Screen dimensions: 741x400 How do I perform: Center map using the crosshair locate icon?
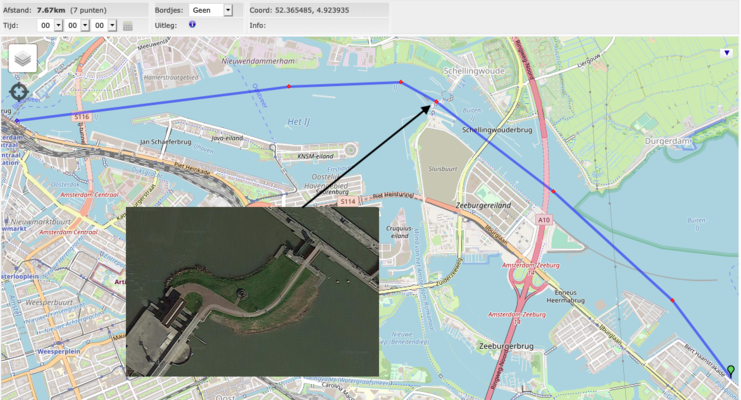(x=19, y=92)
